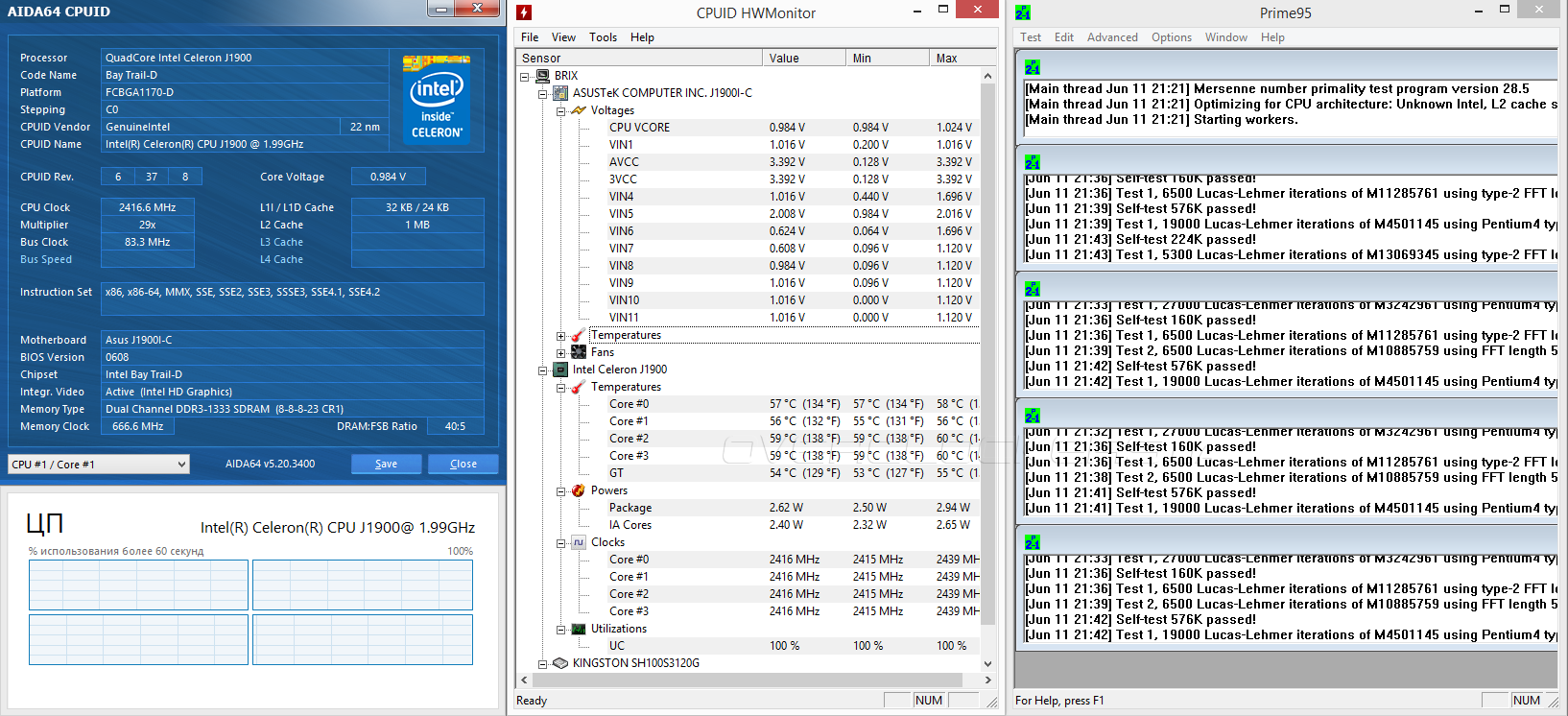Click the Voltages lightning icon in tree
The height and width of the screenshot is (716, 1568).
(x=579, y=110)
